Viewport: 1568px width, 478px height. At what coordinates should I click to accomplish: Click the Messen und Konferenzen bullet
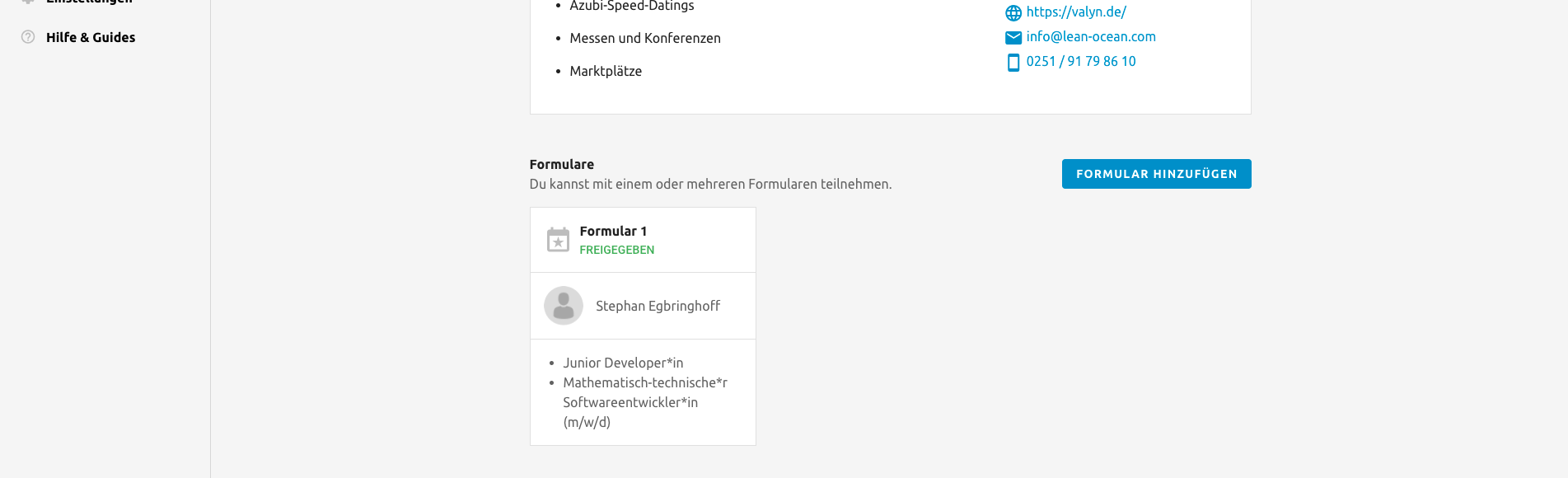coord(645,38)
